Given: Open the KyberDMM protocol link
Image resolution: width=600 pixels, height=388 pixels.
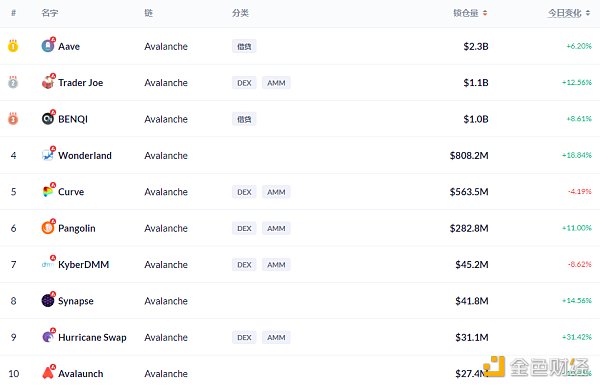Looking at the screenshot, I should click(x=83, y=264).
